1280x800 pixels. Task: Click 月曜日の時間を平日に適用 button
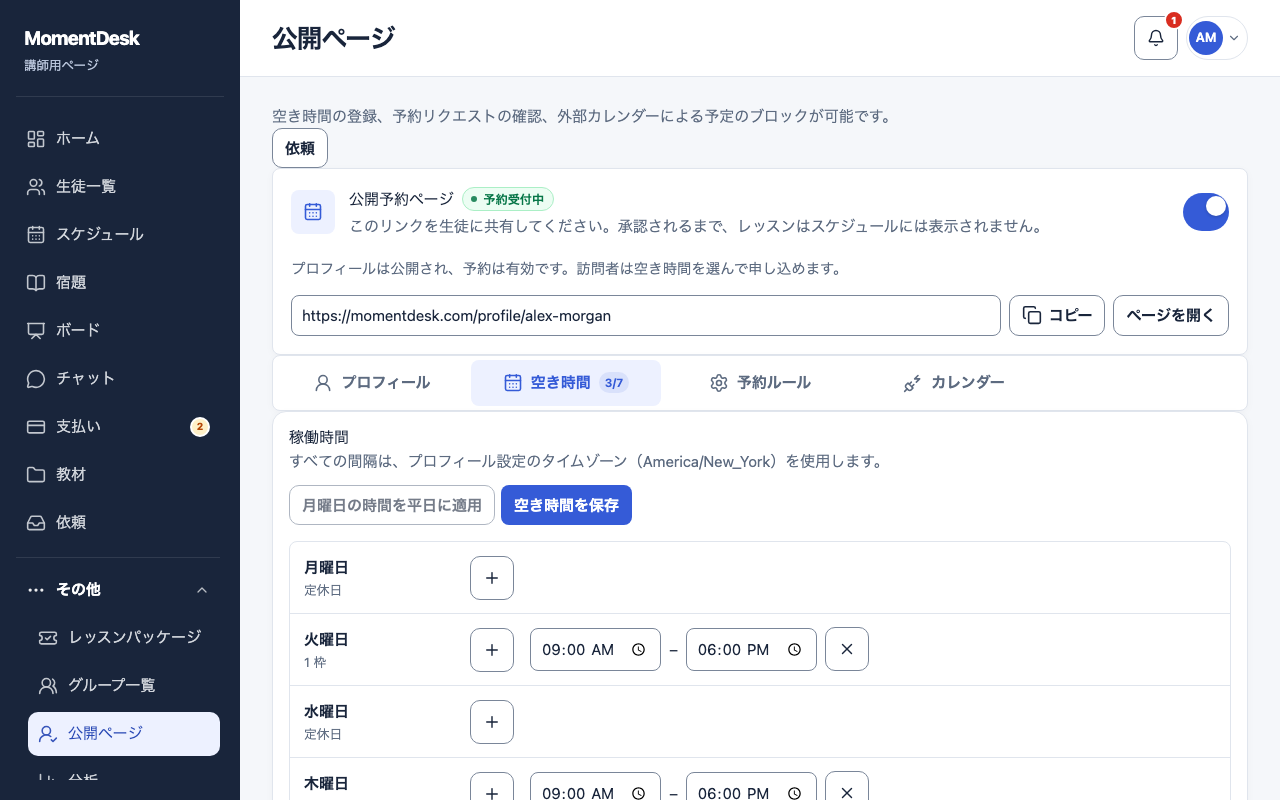pos(392,505)
